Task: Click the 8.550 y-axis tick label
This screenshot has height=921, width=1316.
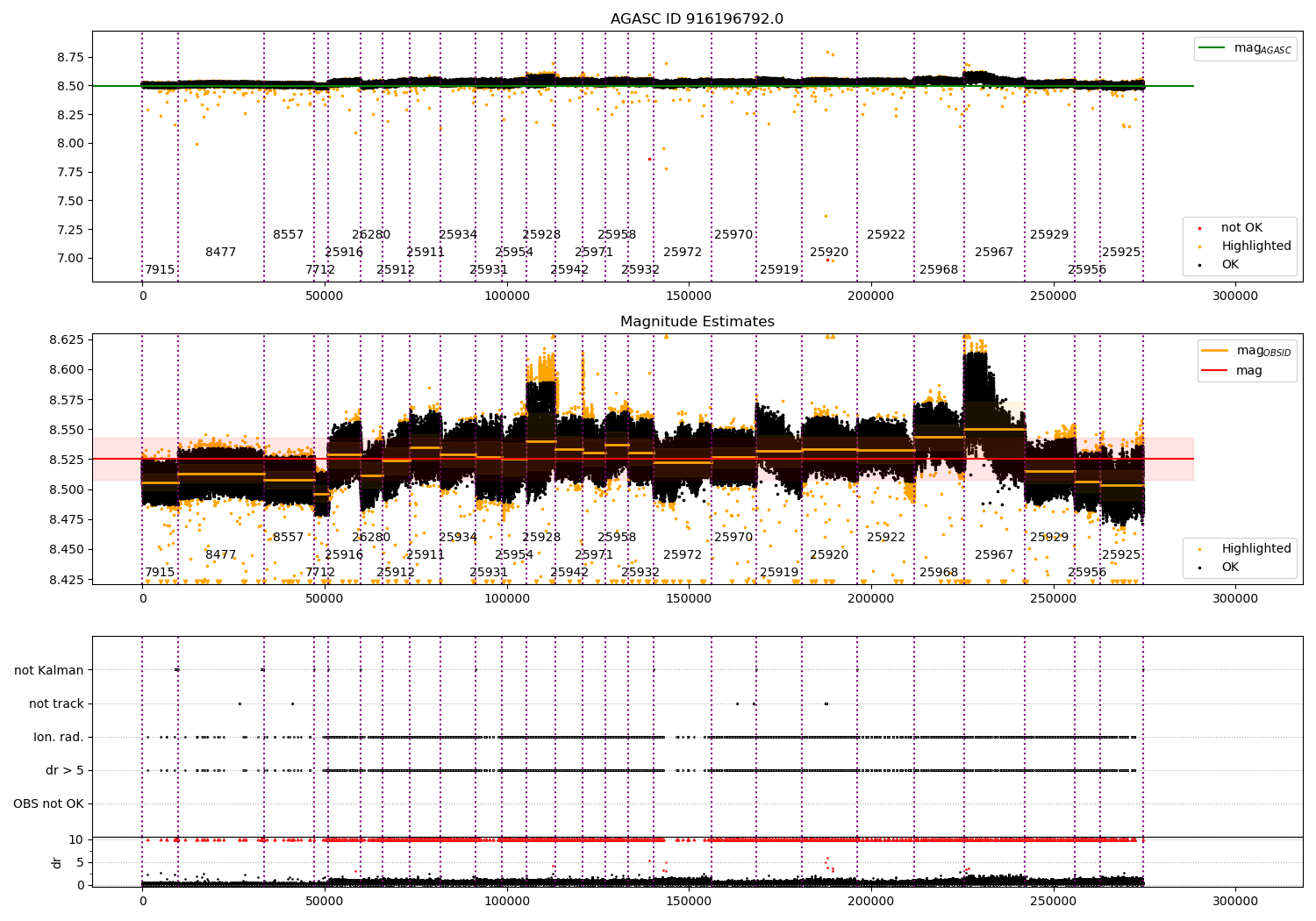Action: point(66,429)
